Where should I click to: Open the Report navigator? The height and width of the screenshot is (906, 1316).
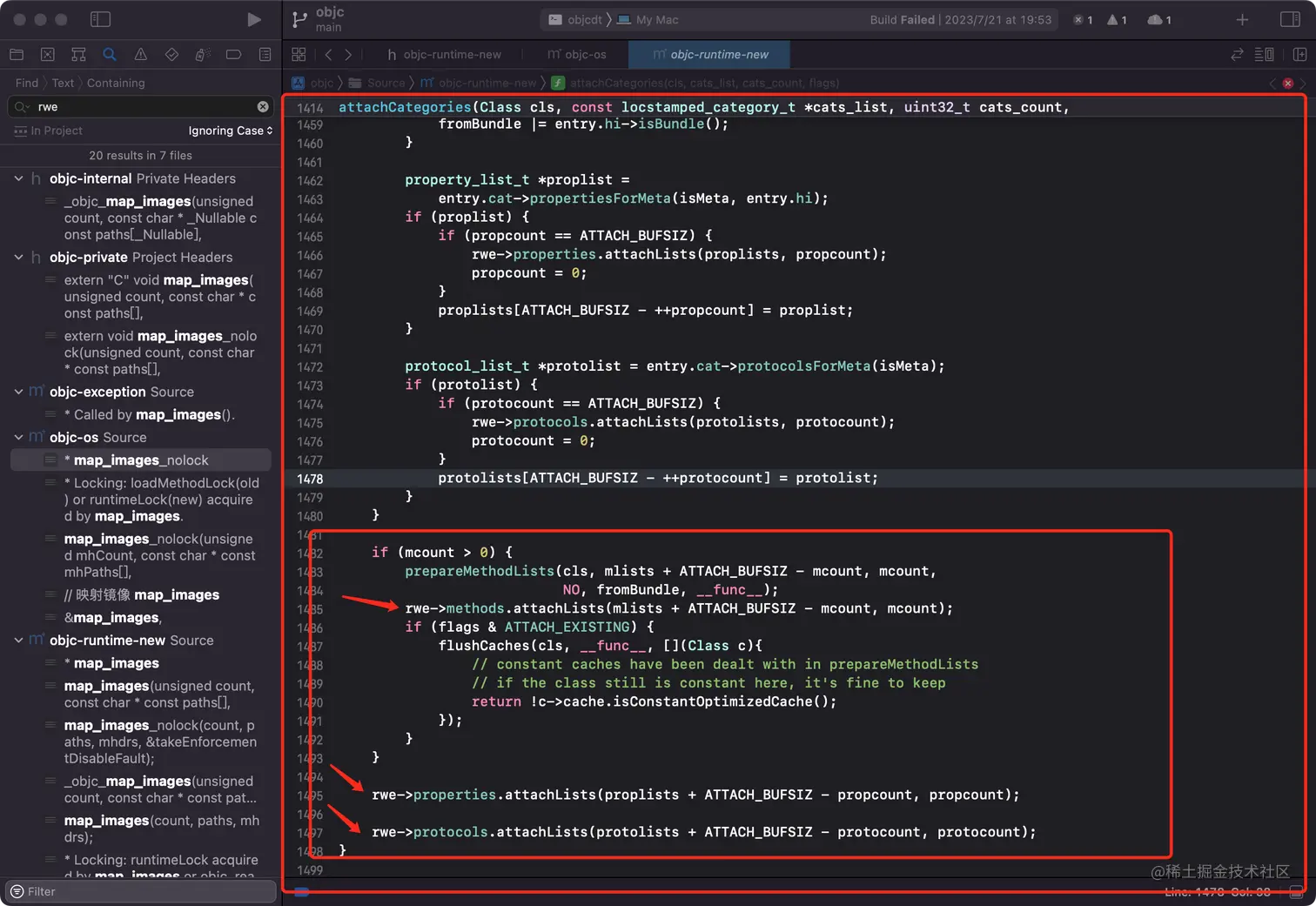click(265, 55)
